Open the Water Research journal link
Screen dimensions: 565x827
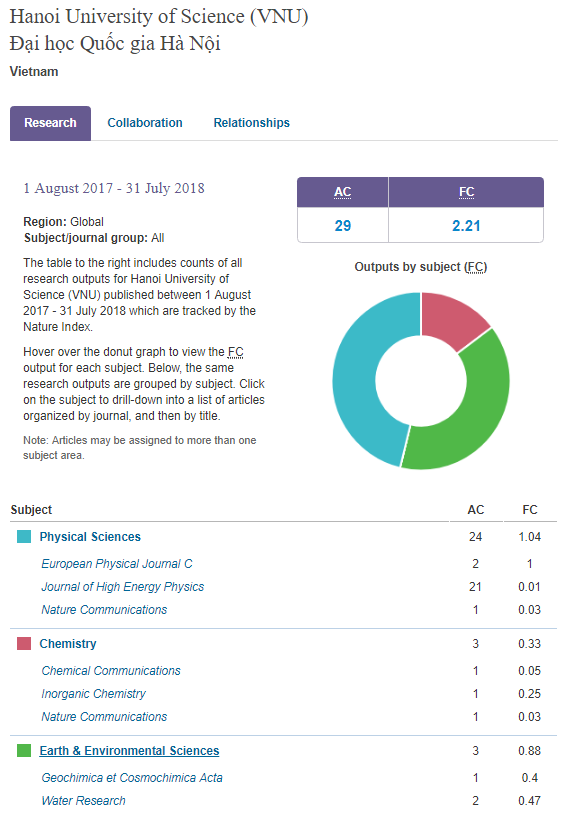point(84,801)
